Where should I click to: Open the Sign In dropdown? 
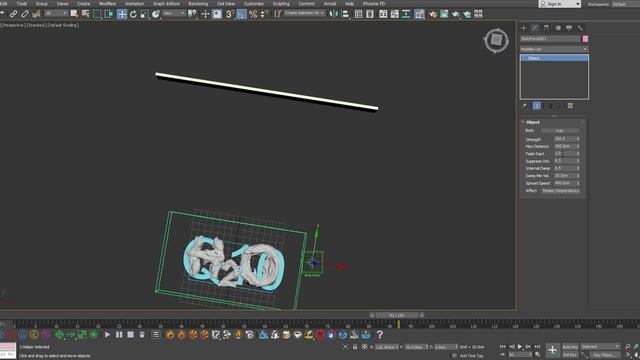[560, 4]
